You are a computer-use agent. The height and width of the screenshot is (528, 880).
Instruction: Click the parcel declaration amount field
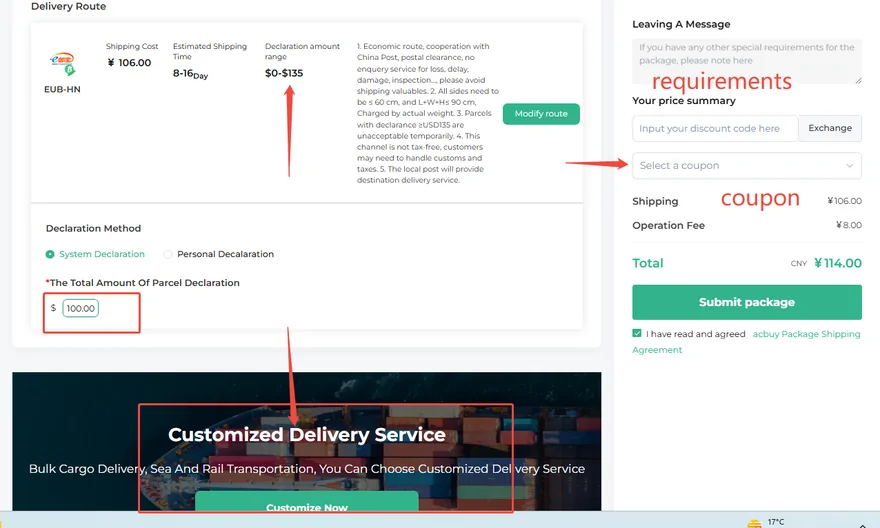coord(80,308)
